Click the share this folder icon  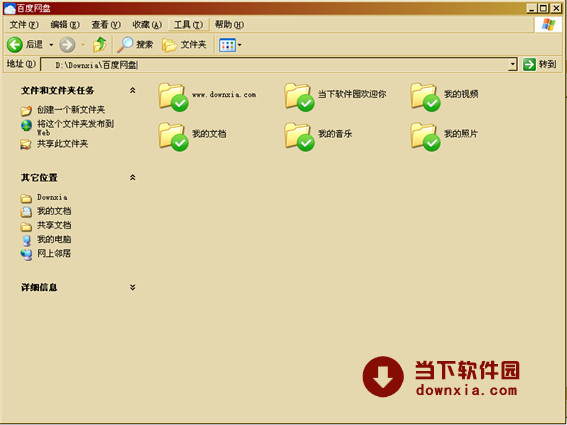26,144
